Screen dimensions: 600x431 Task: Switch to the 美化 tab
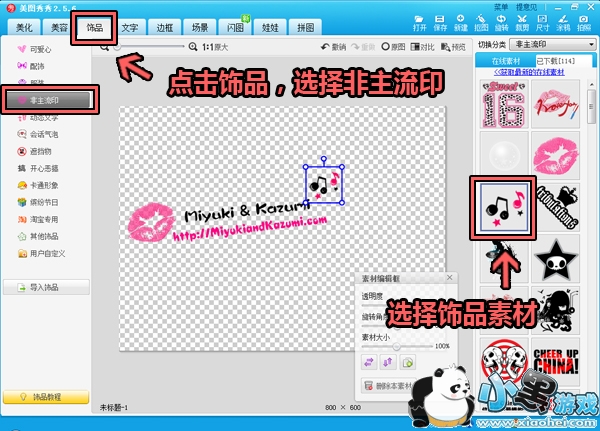coord(24,27)
